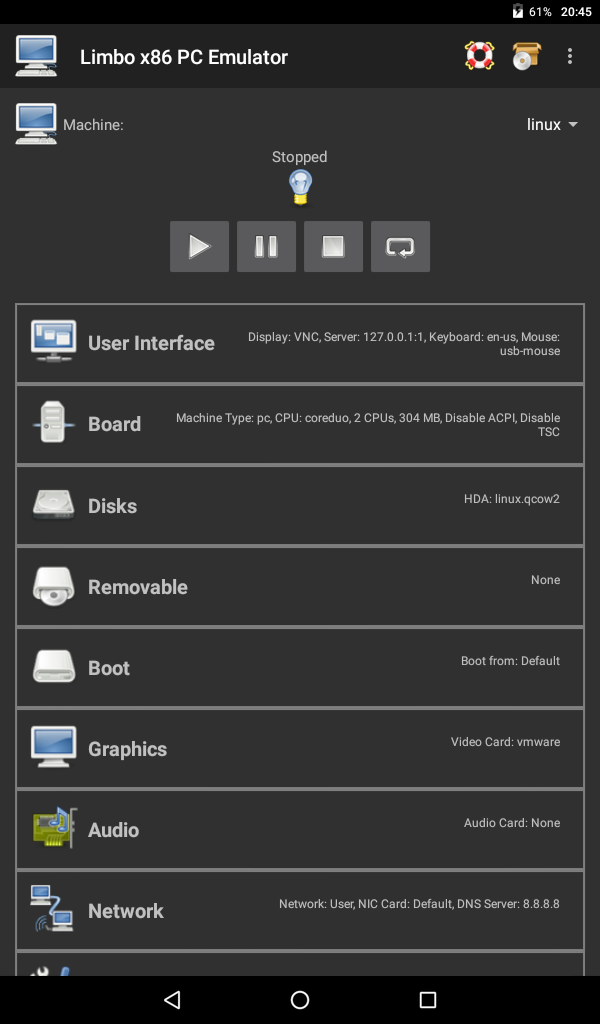Expand the Graphics section

[x=300, y=748]
